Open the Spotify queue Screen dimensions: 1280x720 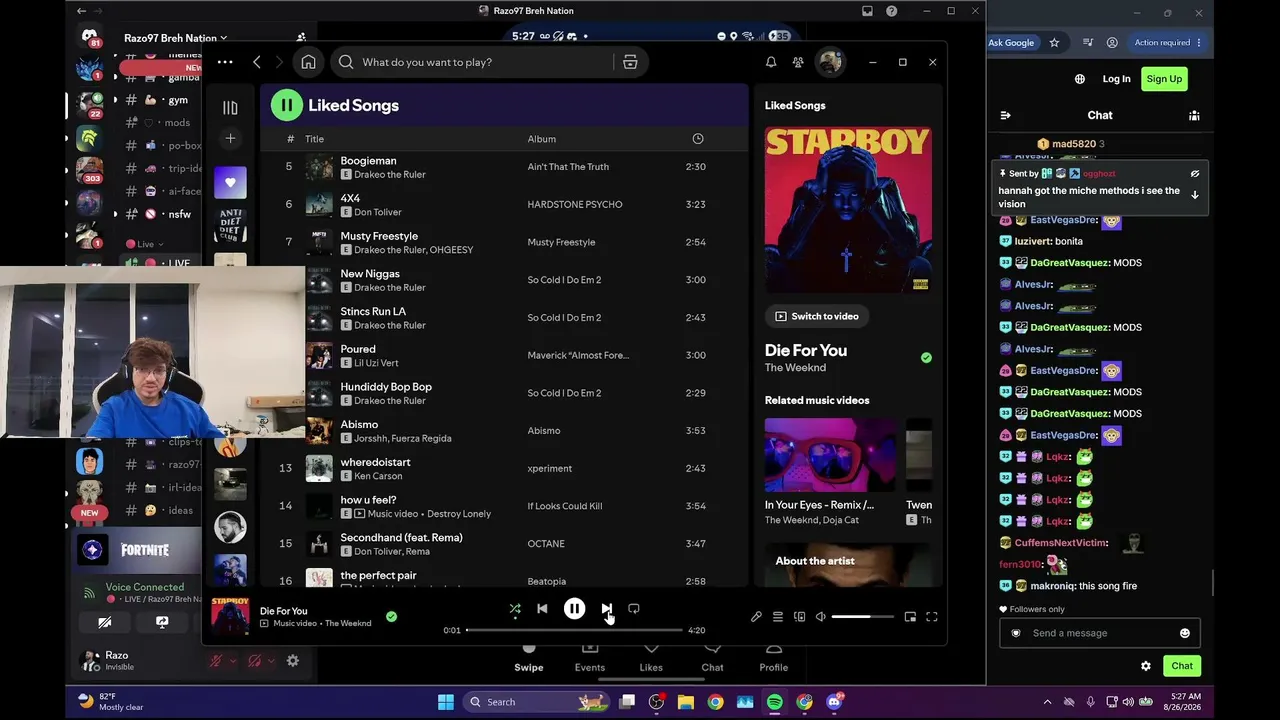tap(778, 617)
